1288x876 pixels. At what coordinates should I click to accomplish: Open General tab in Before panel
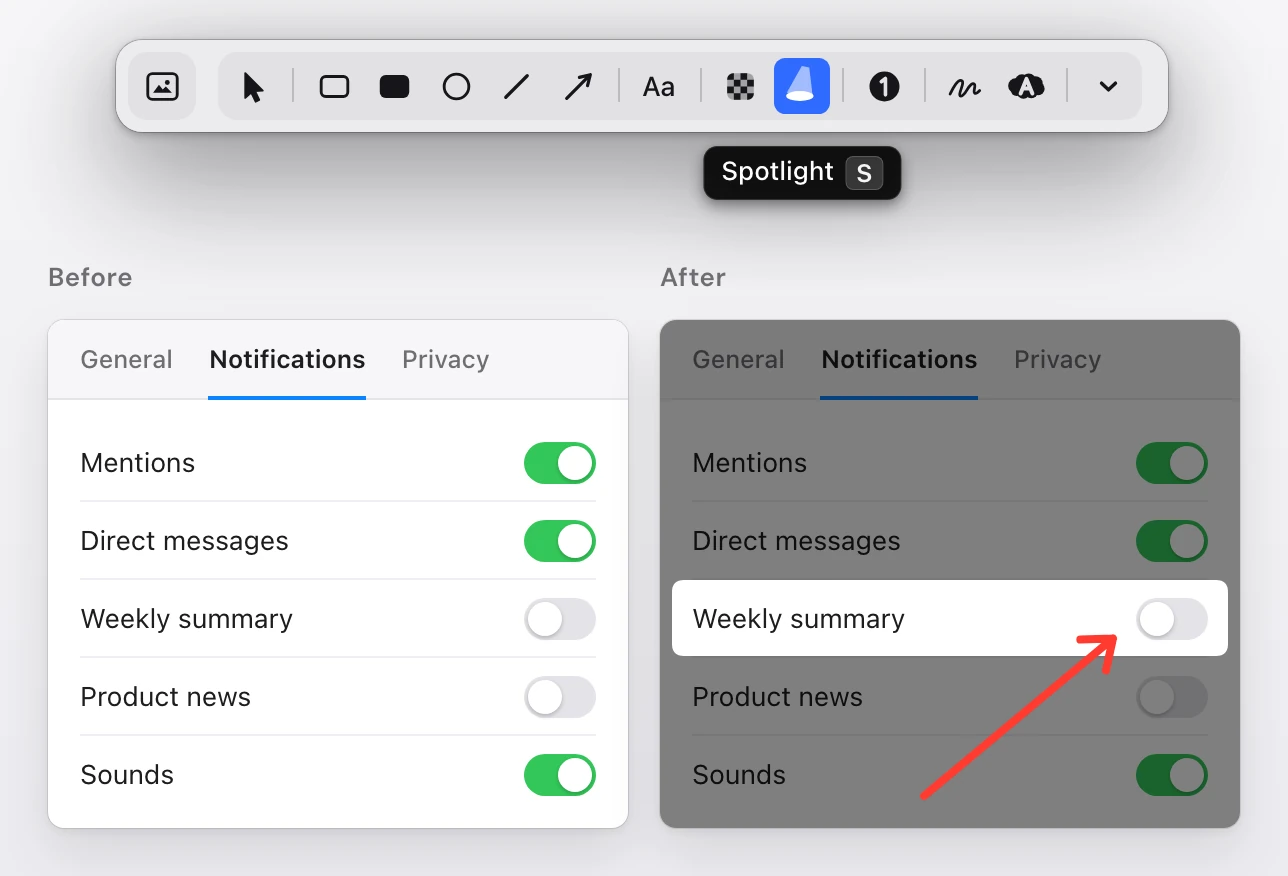127,360
